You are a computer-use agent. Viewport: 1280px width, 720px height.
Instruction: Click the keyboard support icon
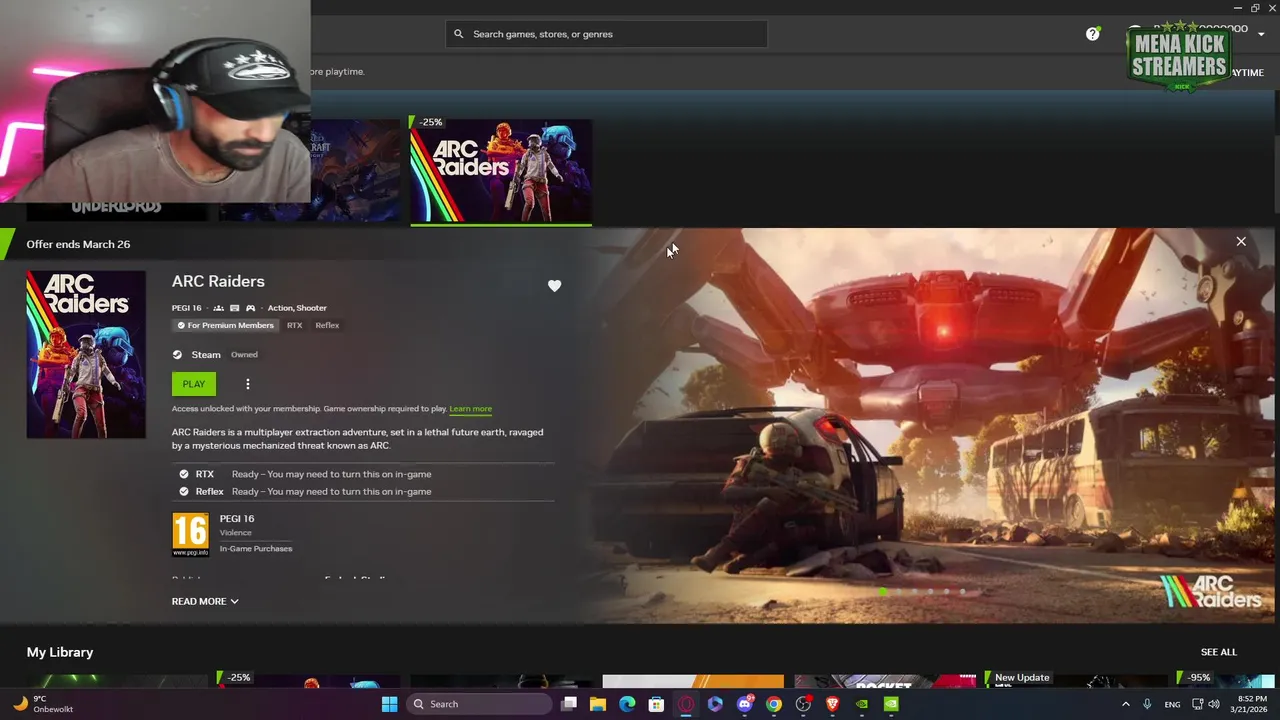click(x=234, y=308)
